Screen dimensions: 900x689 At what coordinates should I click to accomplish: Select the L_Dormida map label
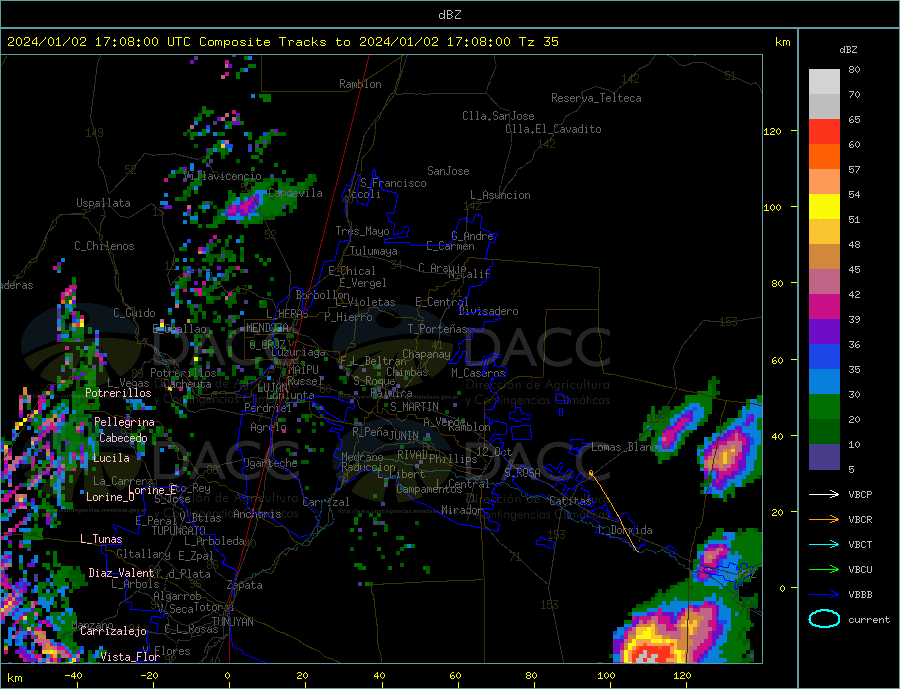click(x=626, y=530)
